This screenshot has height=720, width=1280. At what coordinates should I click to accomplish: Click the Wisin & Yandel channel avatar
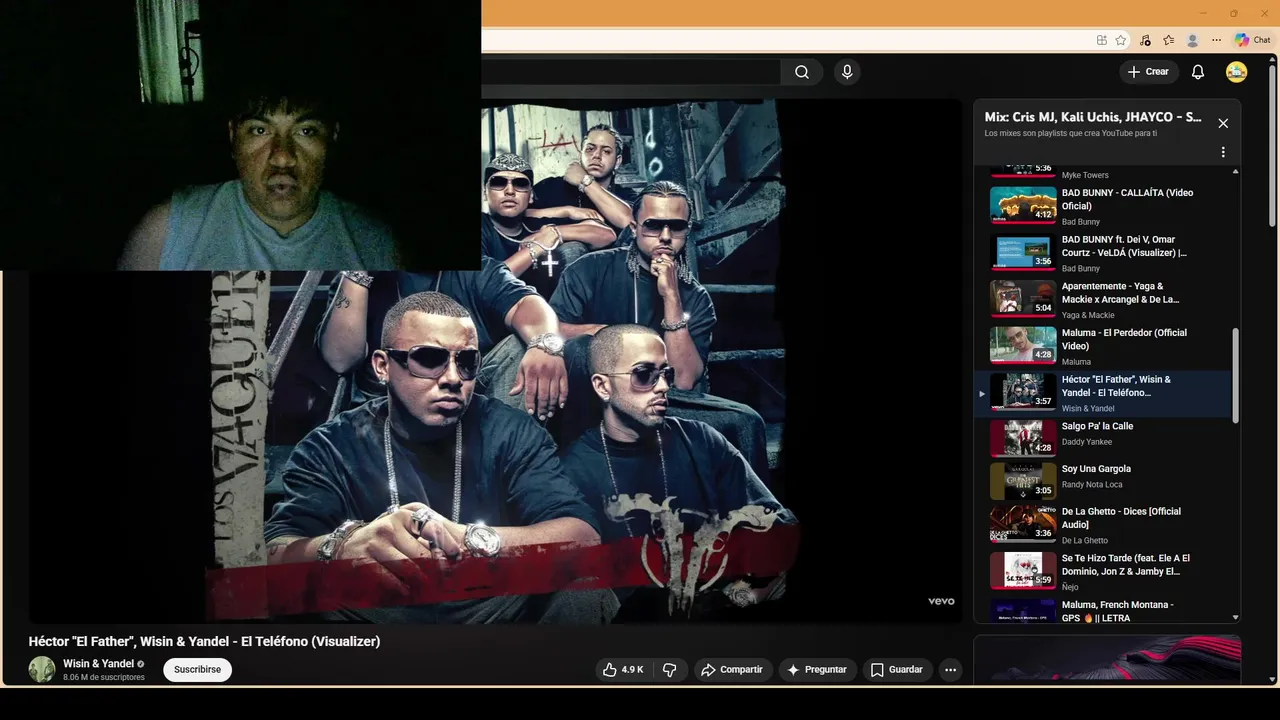tap(42, 670)
